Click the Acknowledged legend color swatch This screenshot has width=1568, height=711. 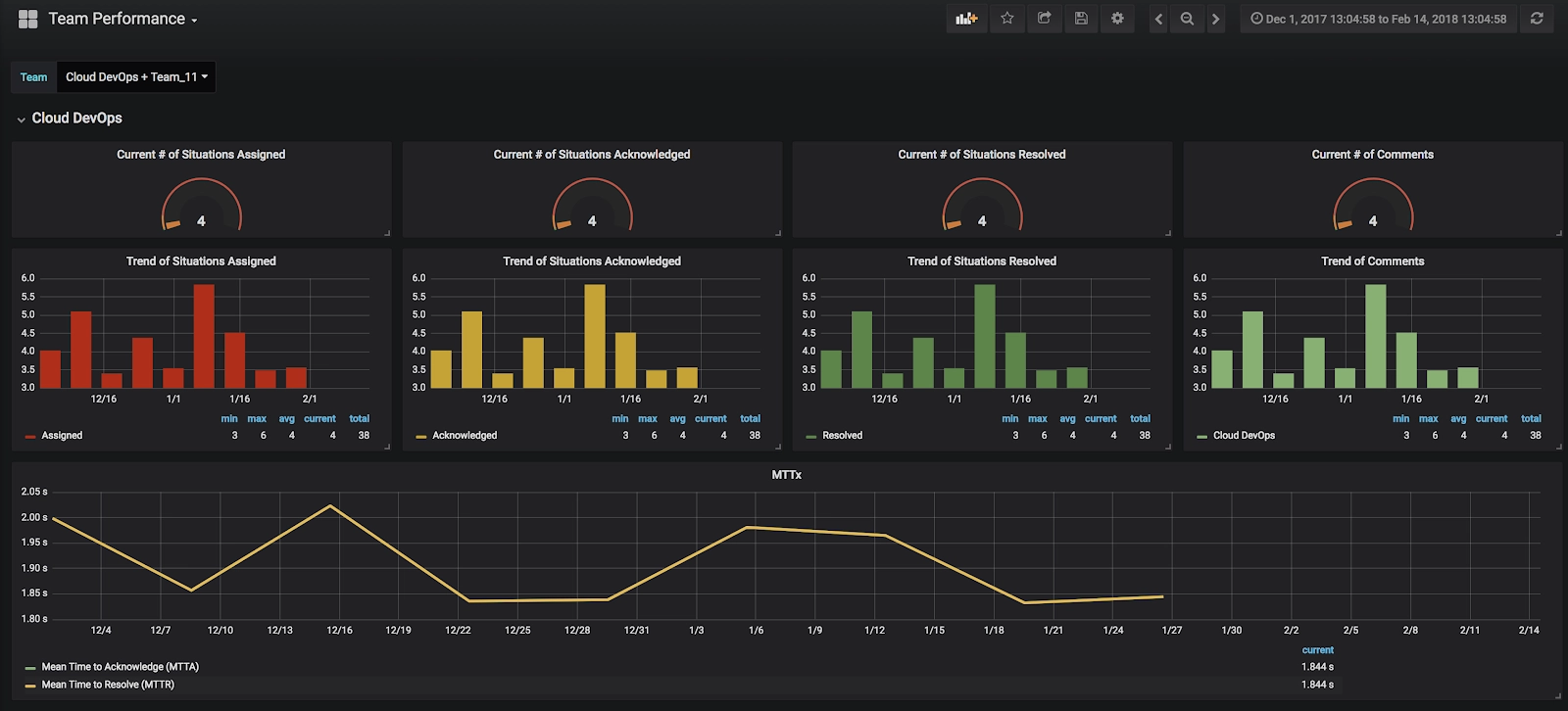(420, 437)
